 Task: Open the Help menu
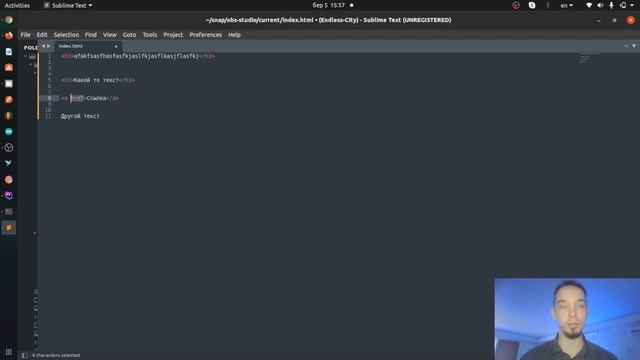[x=234, y=35]
